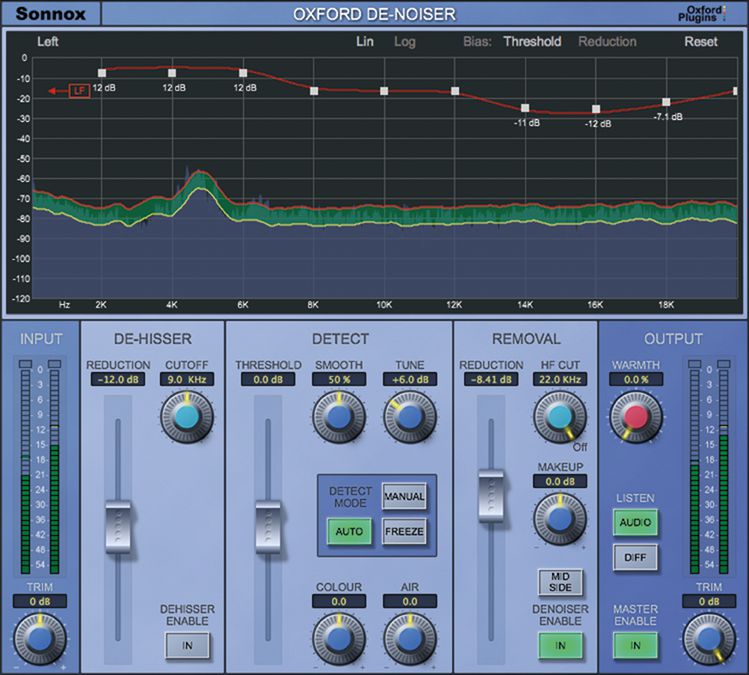The width and height of the screenshot is (749, 675).
Task: Click the Air knob
Action: coord(408,633)
